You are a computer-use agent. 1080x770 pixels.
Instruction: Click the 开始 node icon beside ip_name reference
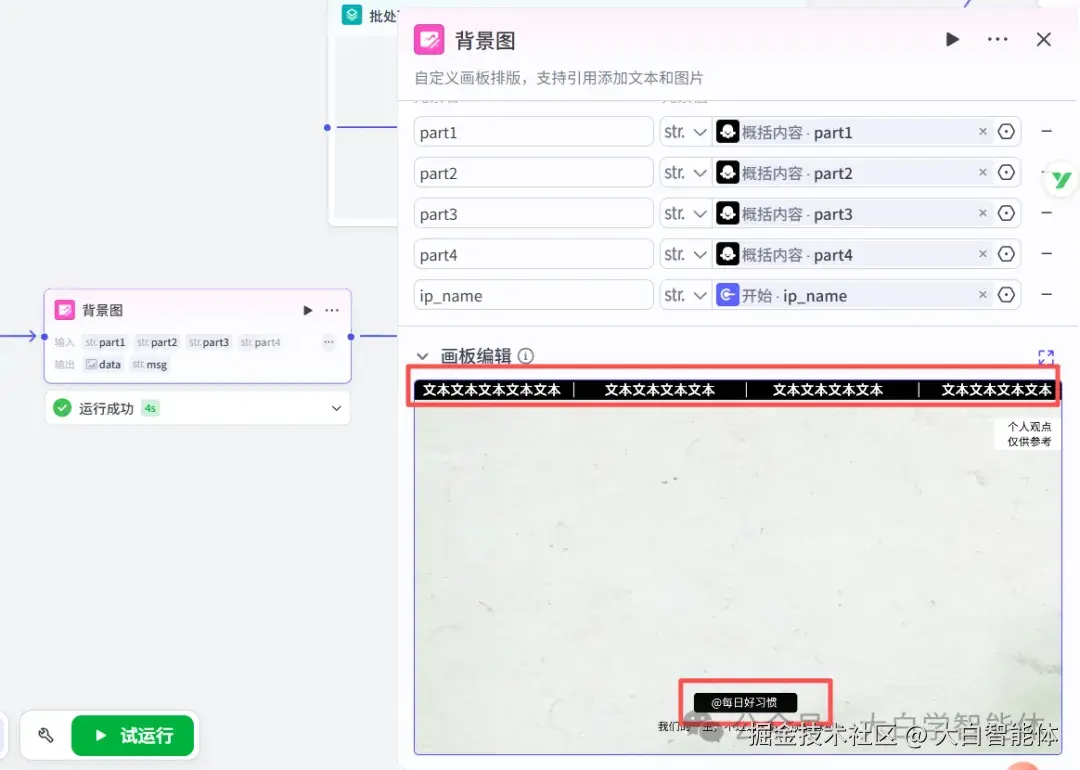(x=727, y=294)
